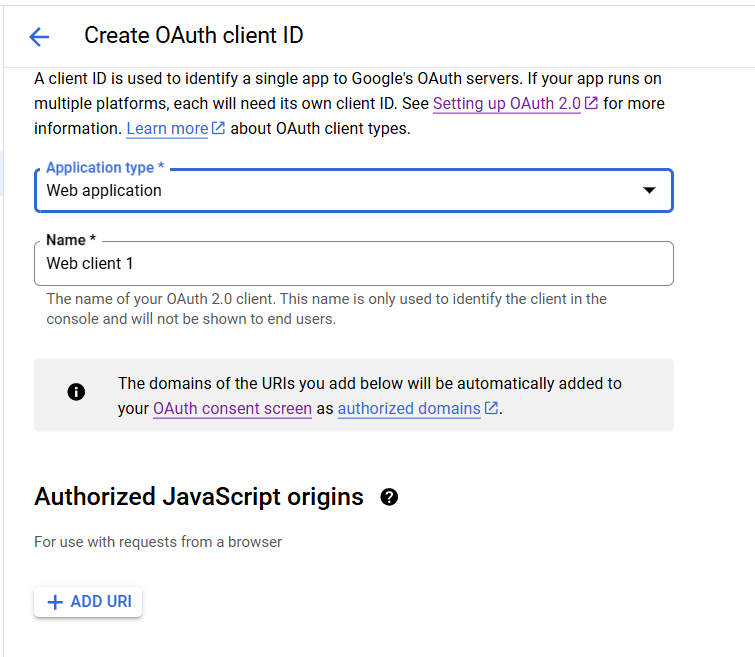Viewport: 755px width, 657px height.
Task: Open the Learn more link
Action: click(x=167, y=129)
